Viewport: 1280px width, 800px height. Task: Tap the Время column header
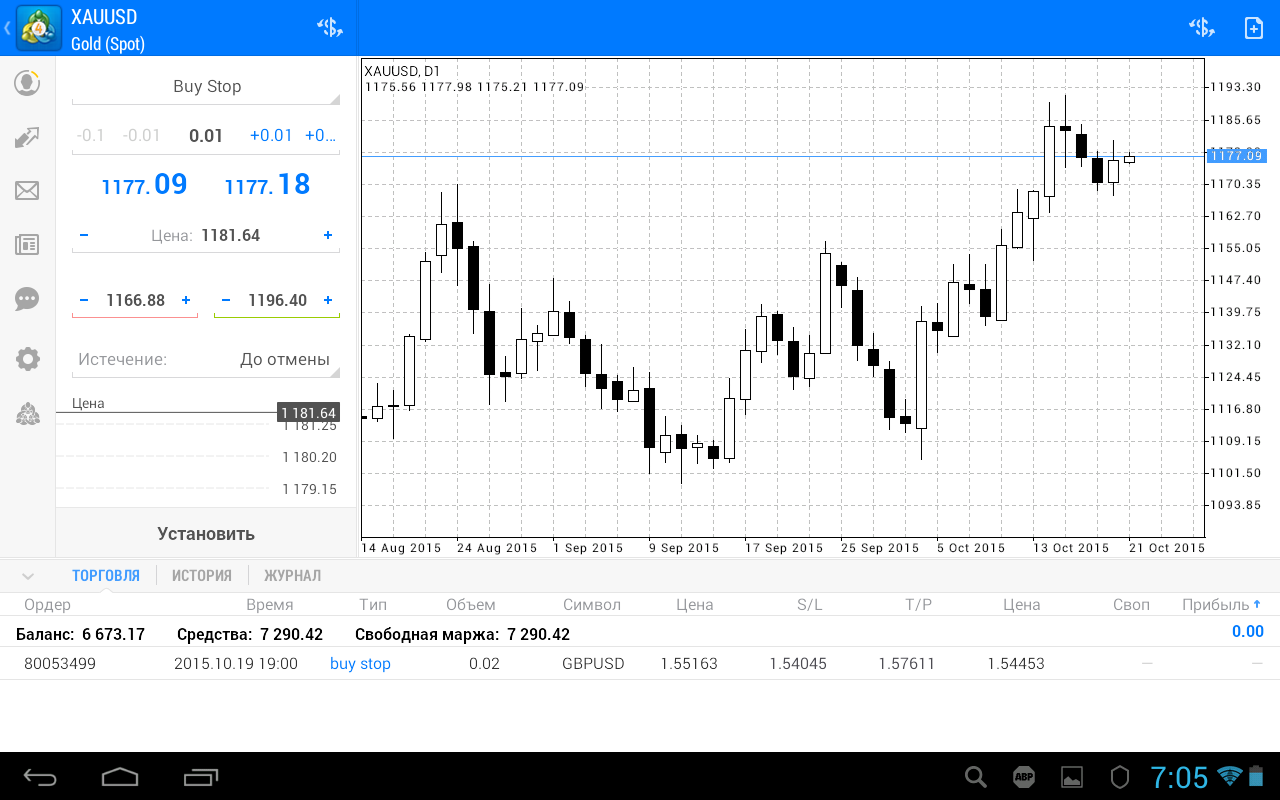[x=270, y=605]
